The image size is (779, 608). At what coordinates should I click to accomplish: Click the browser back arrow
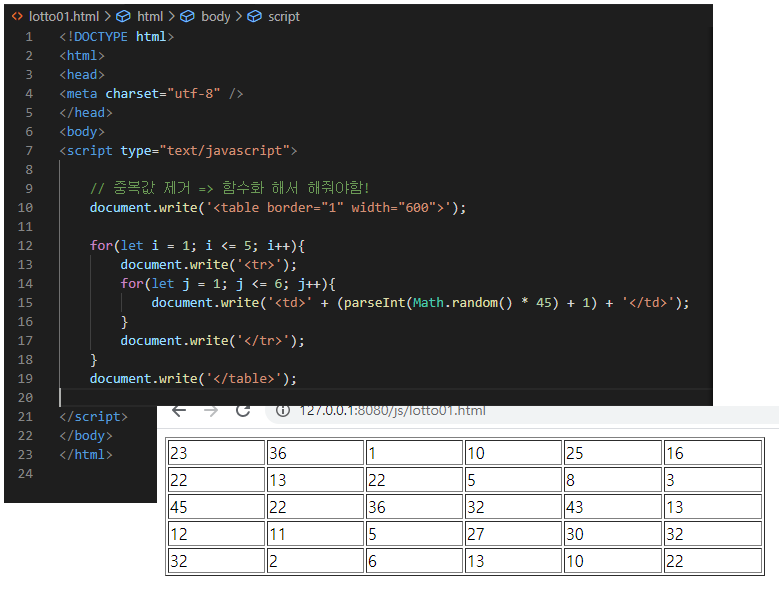(x=179, y=410)
